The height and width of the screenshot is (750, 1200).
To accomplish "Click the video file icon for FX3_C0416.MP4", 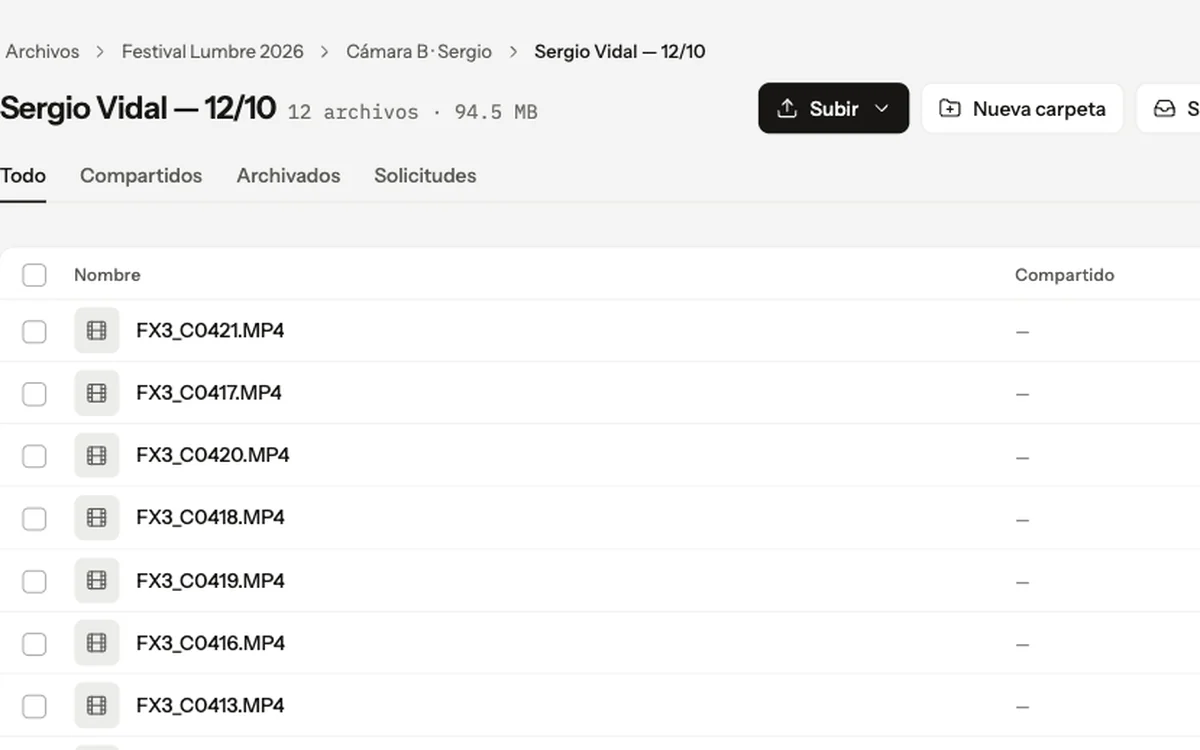I will [x=97, y=643].
